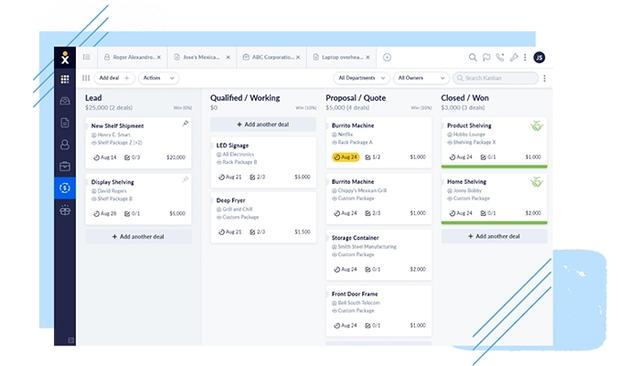Screen dimensions: 640x366
Task: Switch to the Laptop overhea tab
Action: 341,58
